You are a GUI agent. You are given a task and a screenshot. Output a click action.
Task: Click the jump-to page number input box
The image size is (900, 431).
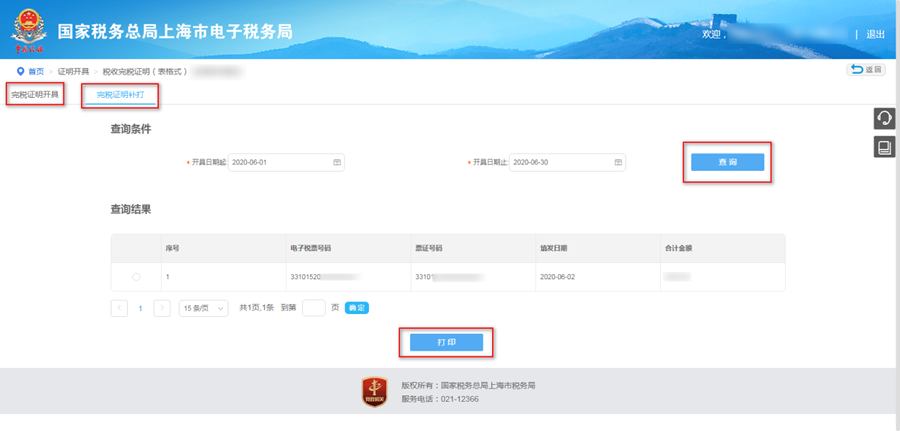(313, 308)
